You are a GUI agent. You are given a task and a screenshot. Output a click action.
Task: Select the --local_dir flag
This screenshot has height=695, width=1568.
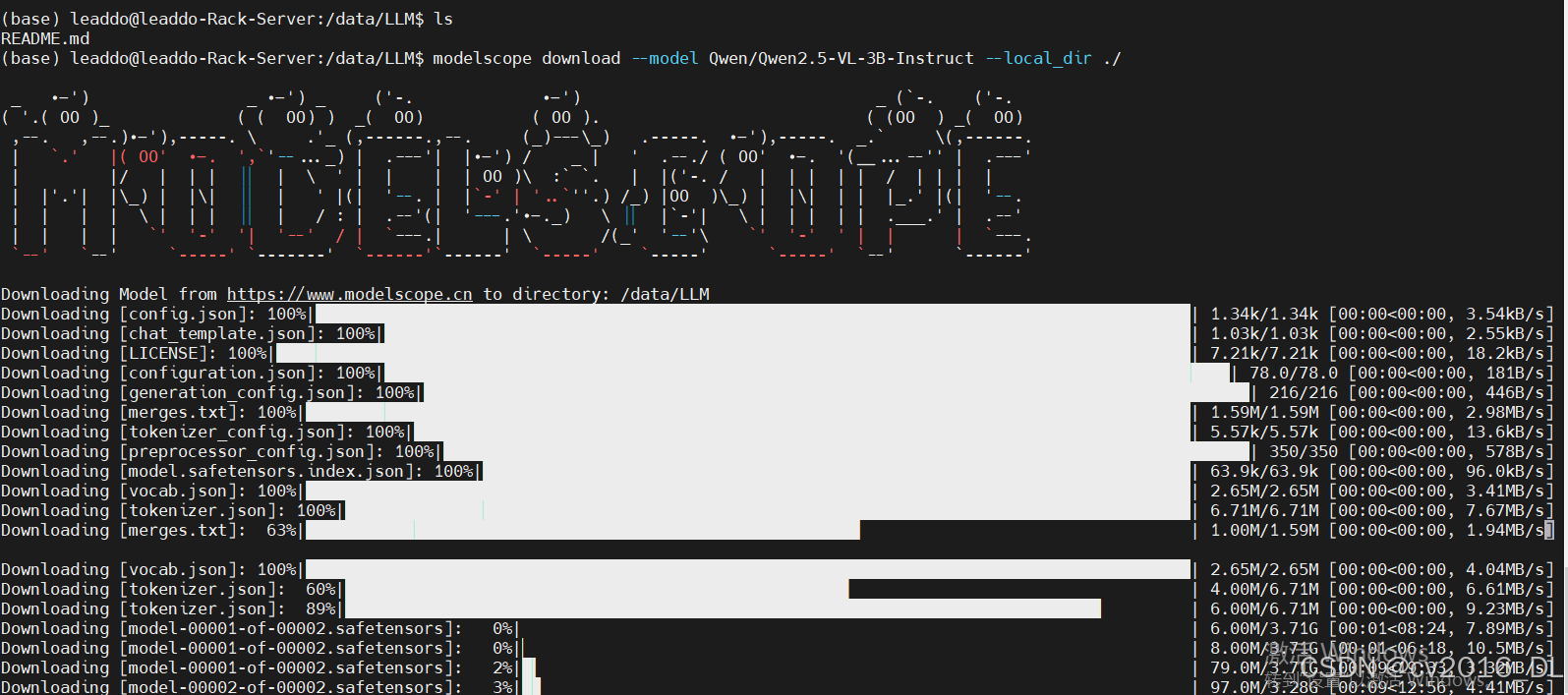[1038, 58]
